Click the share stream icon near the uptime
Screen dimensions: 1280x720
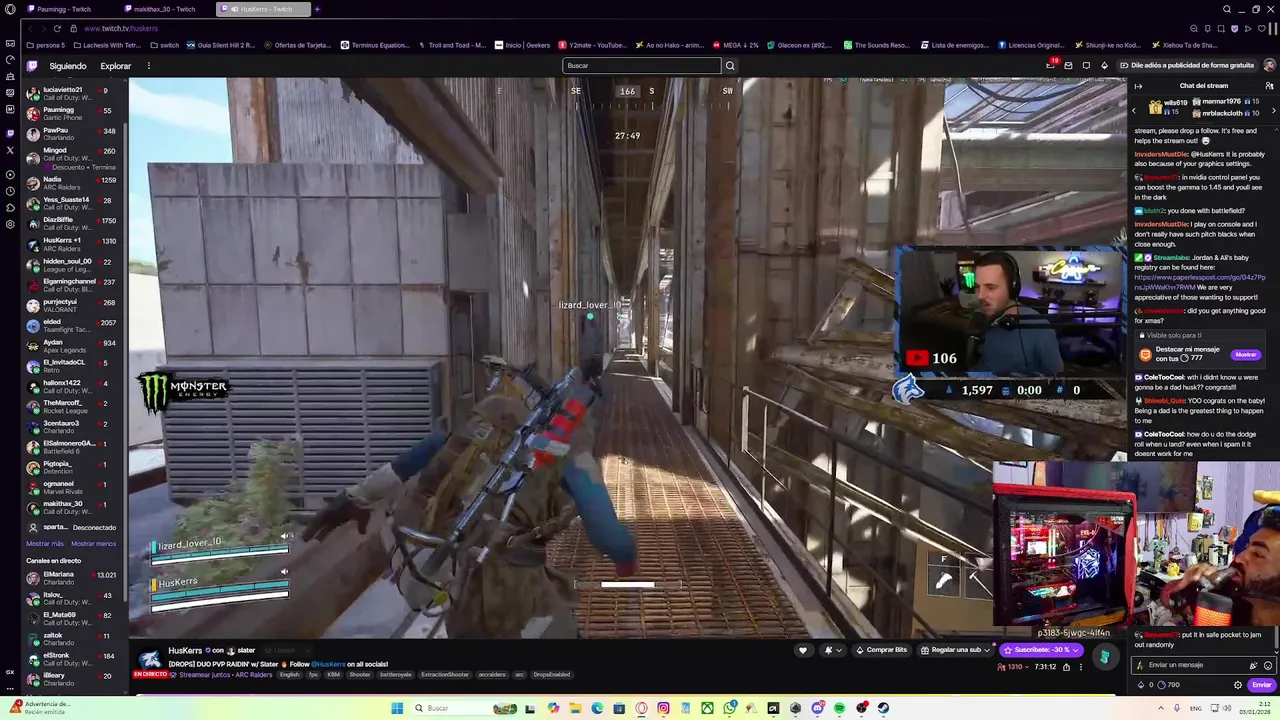point(1066,667)
